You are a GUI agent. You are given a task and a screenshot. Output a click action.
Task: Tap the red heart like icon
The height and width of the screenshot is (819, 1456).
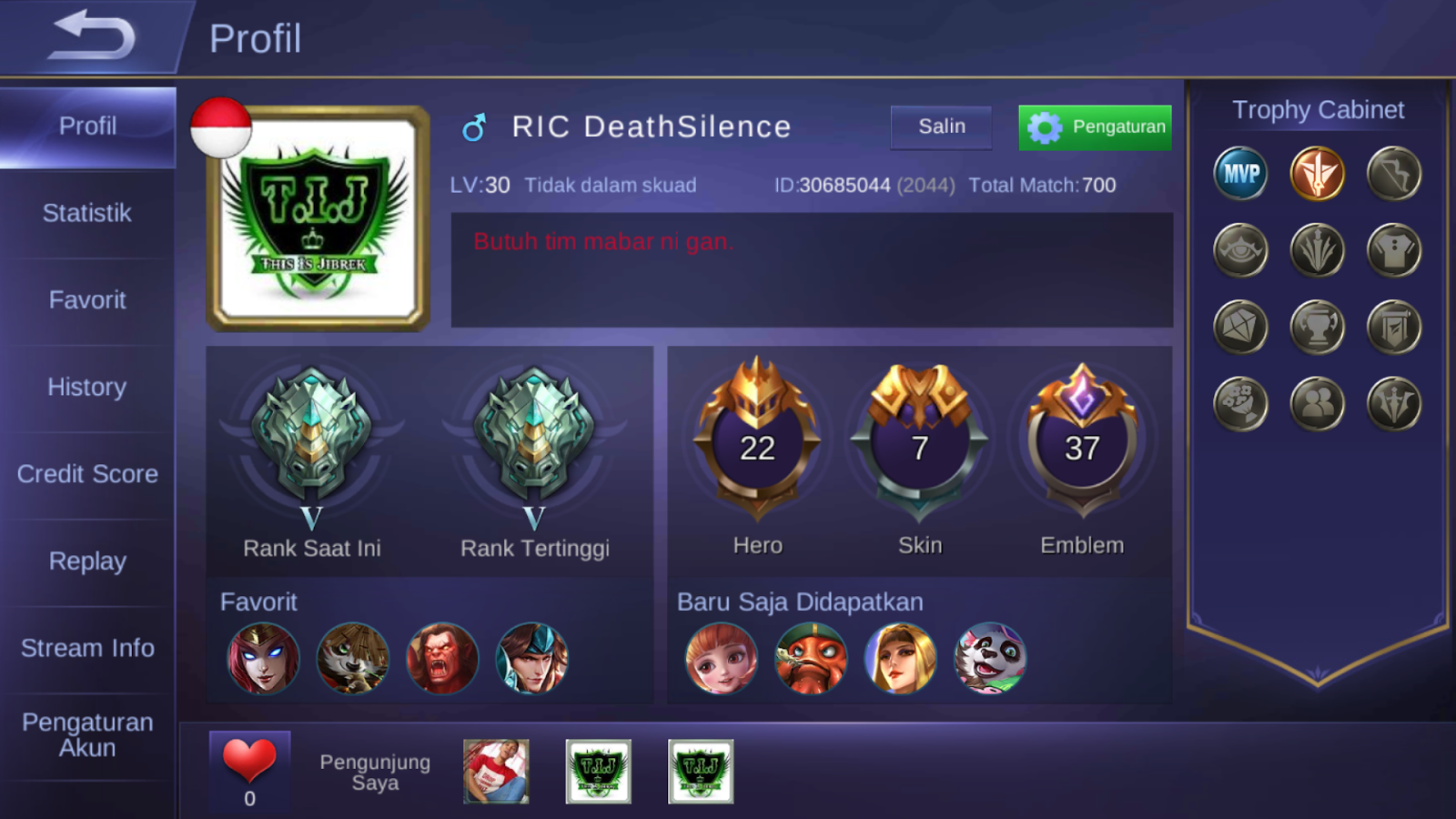pyautogui.click(x=249, y=760)
